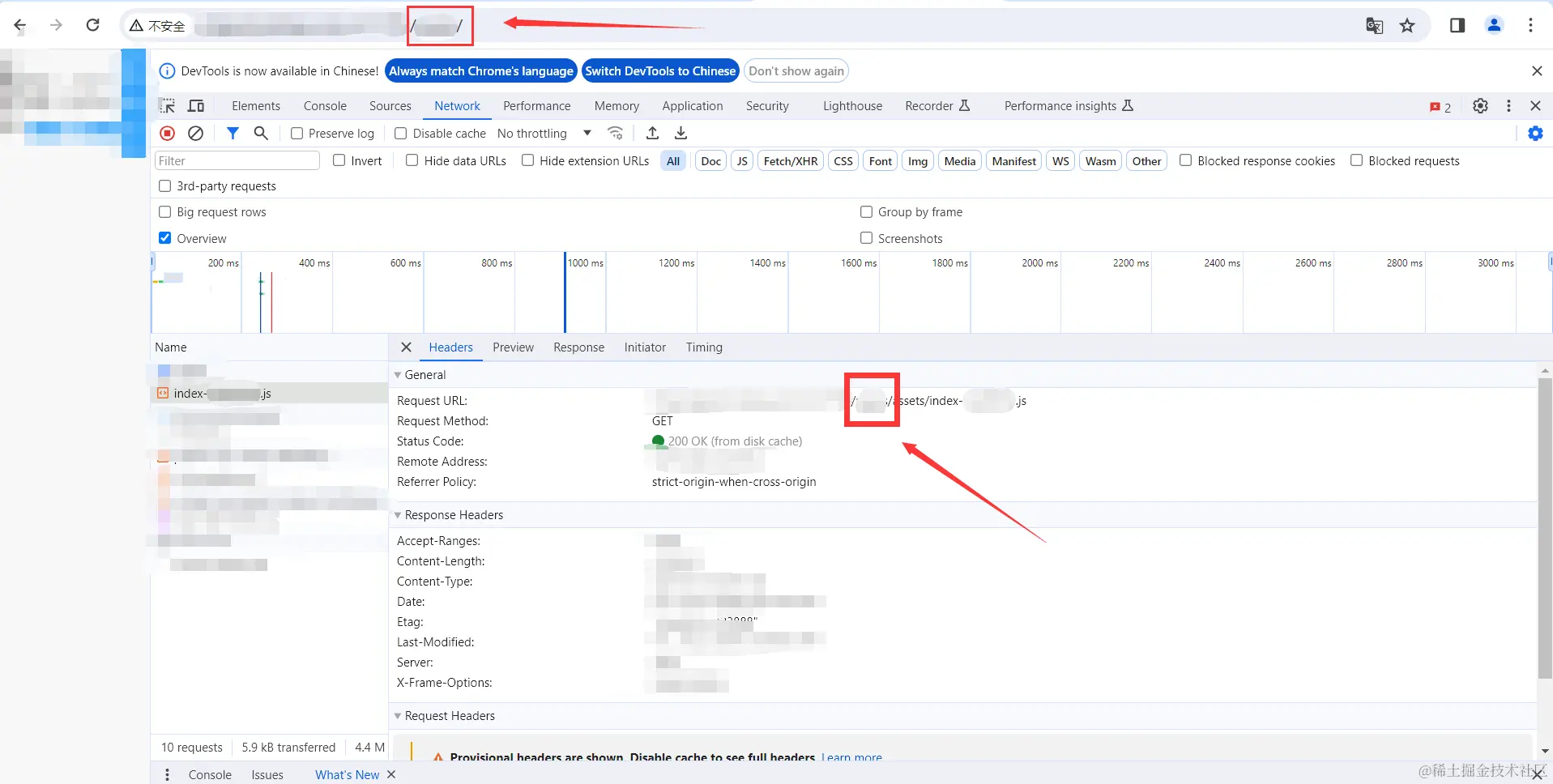Open the drawer three-dot menu
The image size is (1553, 784).
pos(168,775)
